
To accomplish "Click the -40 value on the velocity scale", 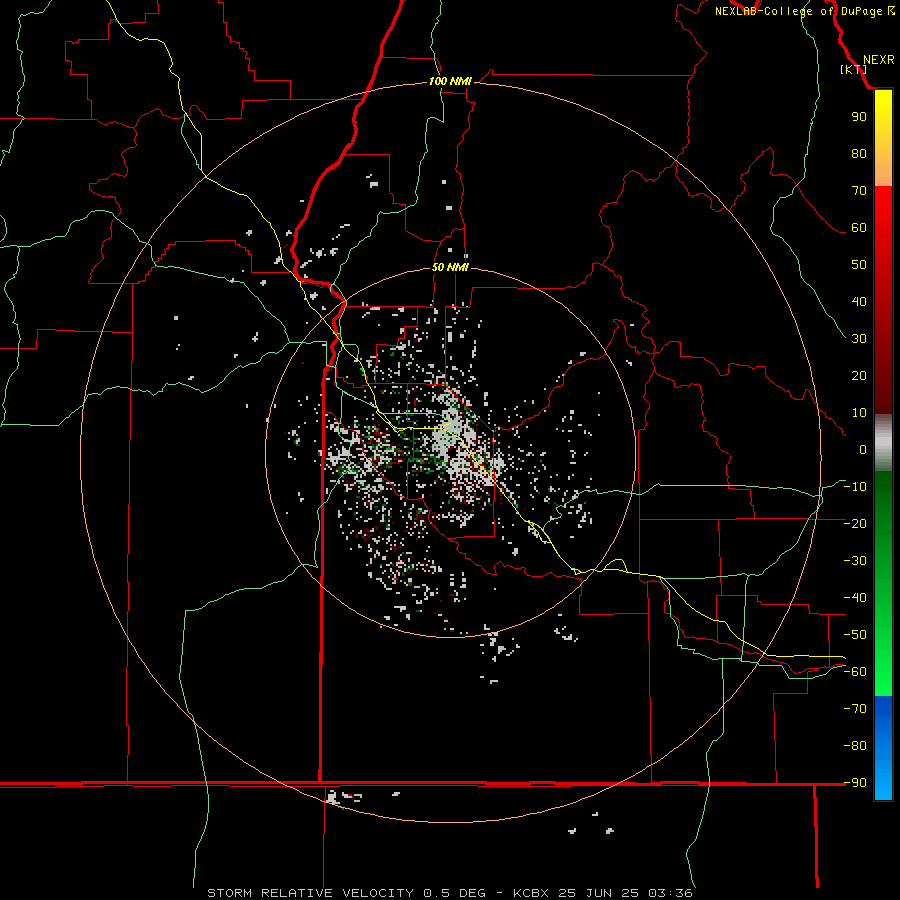I will click(855, 598).
